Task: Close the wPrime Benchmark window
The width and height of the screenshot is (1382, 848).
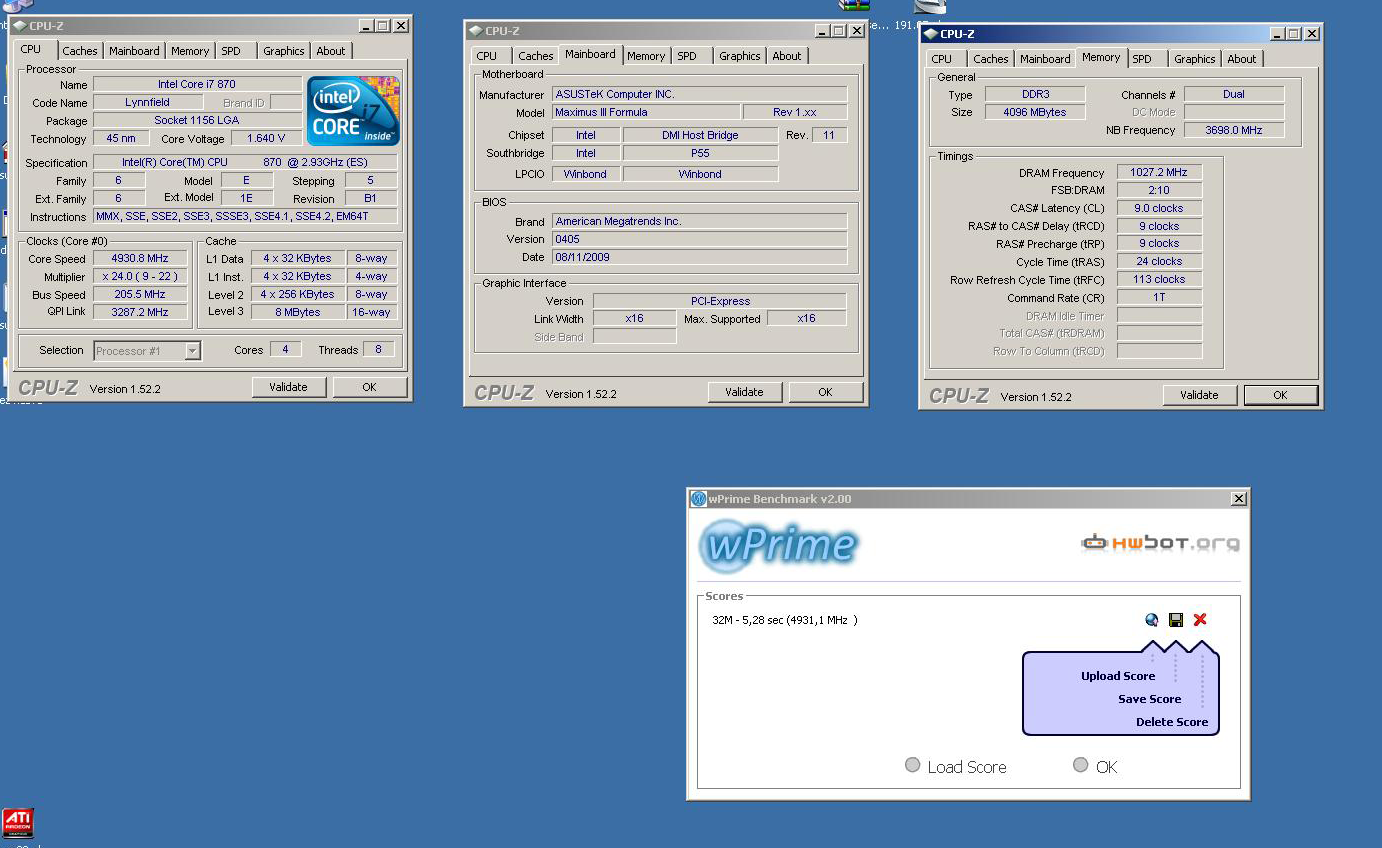Action: [x=1239, y=499]
